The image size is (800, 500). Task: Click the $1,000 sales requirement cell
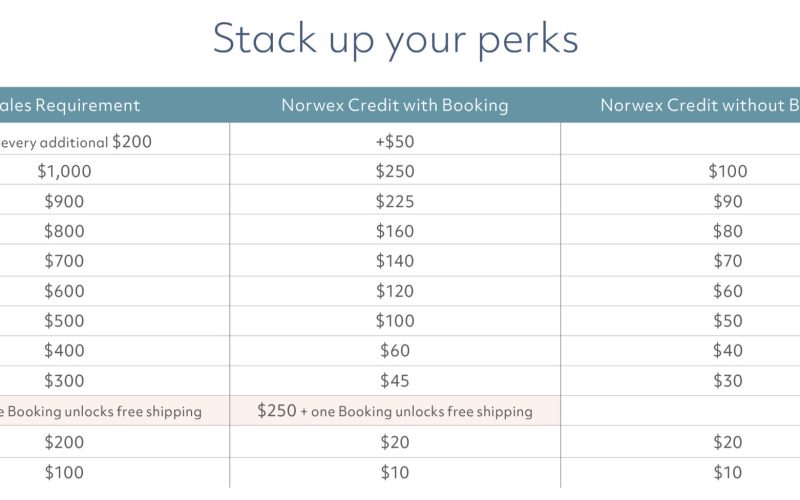click(x=64, y=171)
